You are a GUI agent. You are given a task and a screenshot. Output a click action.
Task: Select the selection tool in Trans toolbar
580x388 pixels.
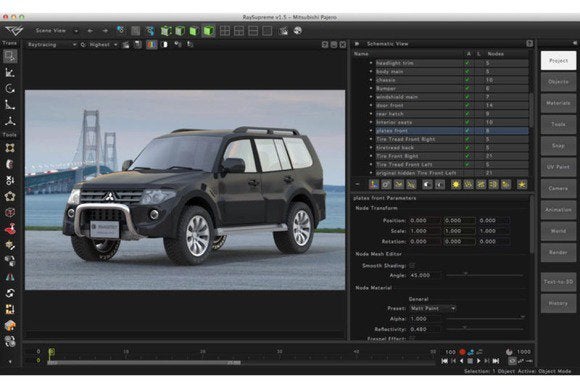point(10,56)
